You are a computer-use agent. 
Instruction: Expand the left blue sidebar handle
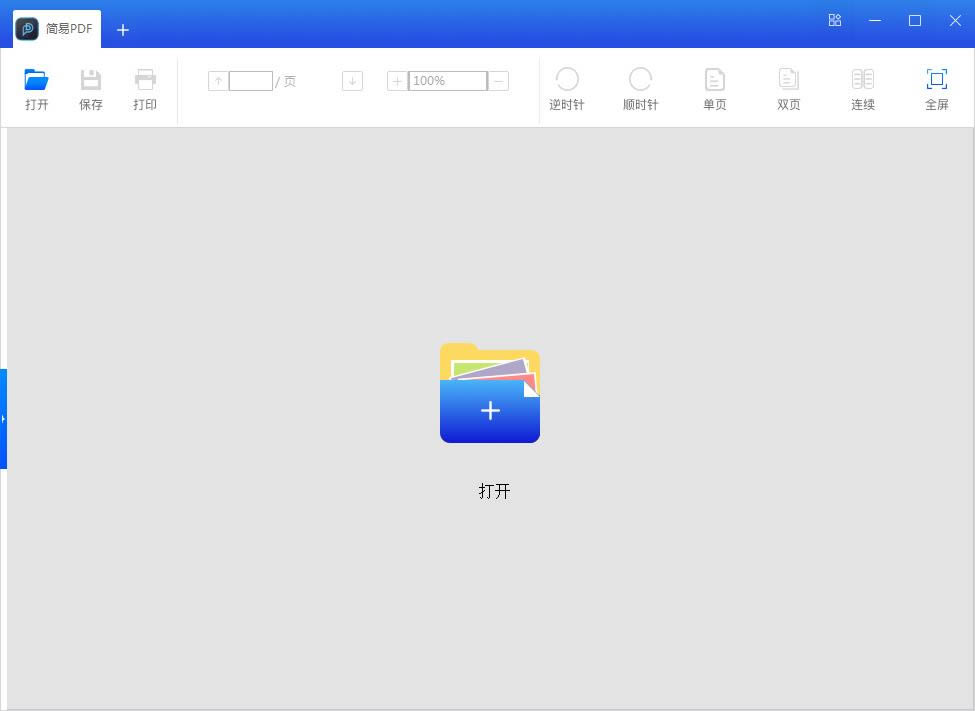3,419
